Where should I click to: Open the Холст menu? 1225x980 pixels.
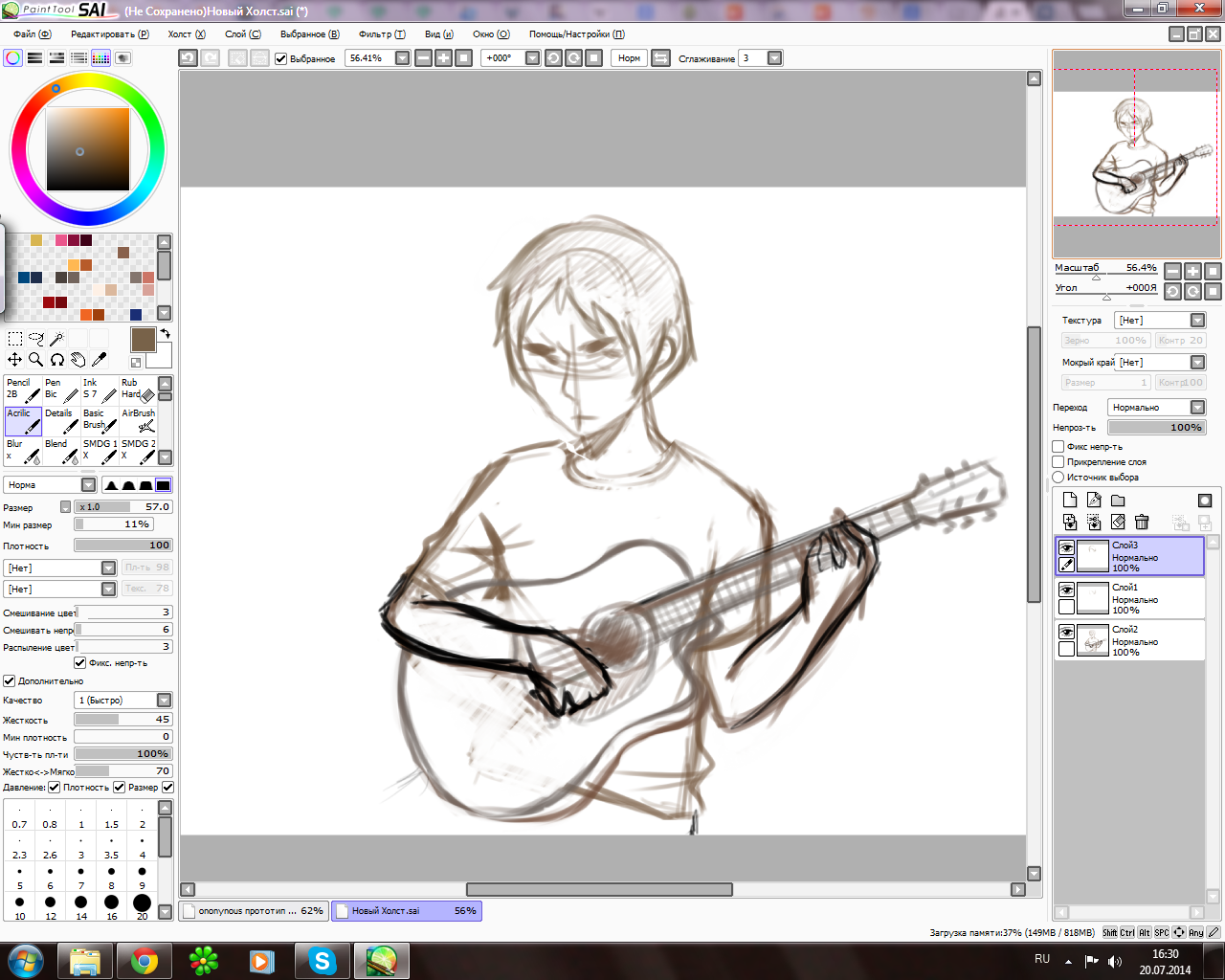click(187, 34)
